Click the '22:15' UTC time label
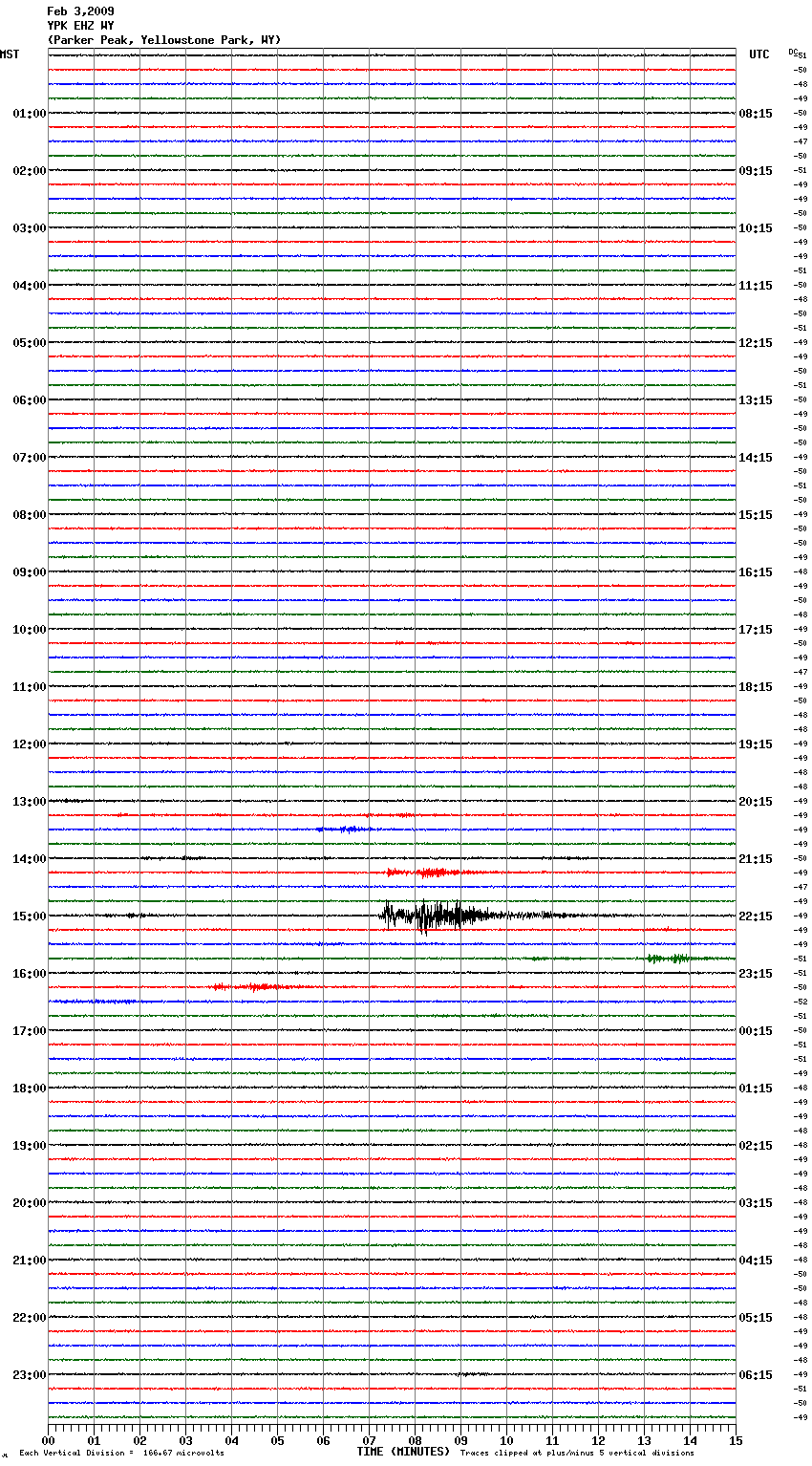Image resolution: width=812 pixels, height=1466 pixels. click(x=756, y=916)
